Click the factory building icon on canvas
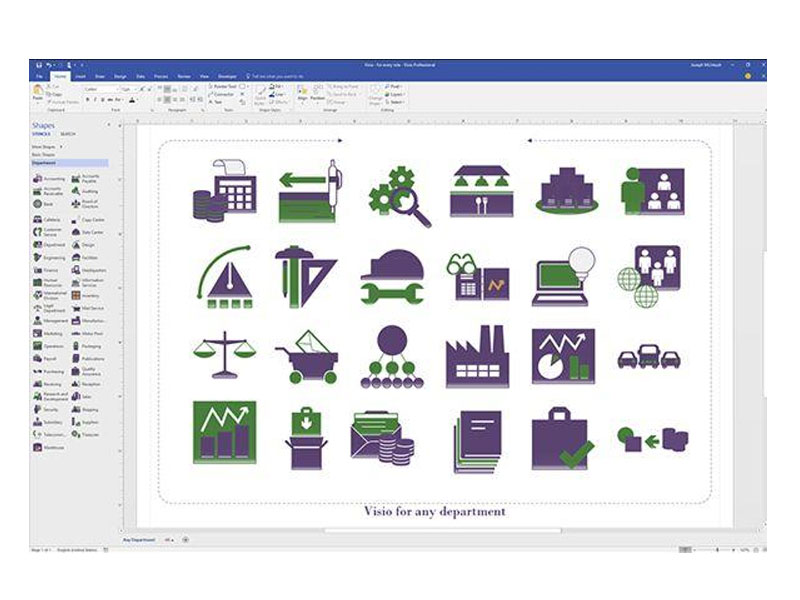The width and height of the screenshot is (800, 600). (477, 357)
